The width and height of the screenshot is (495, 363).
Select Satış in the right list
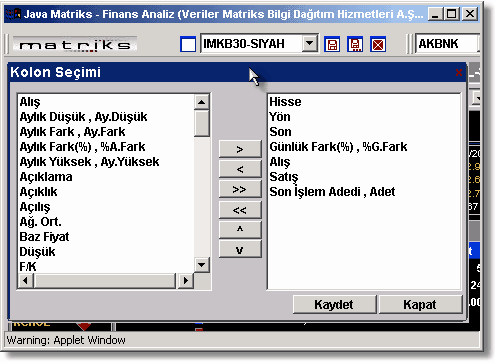[284, 177]
